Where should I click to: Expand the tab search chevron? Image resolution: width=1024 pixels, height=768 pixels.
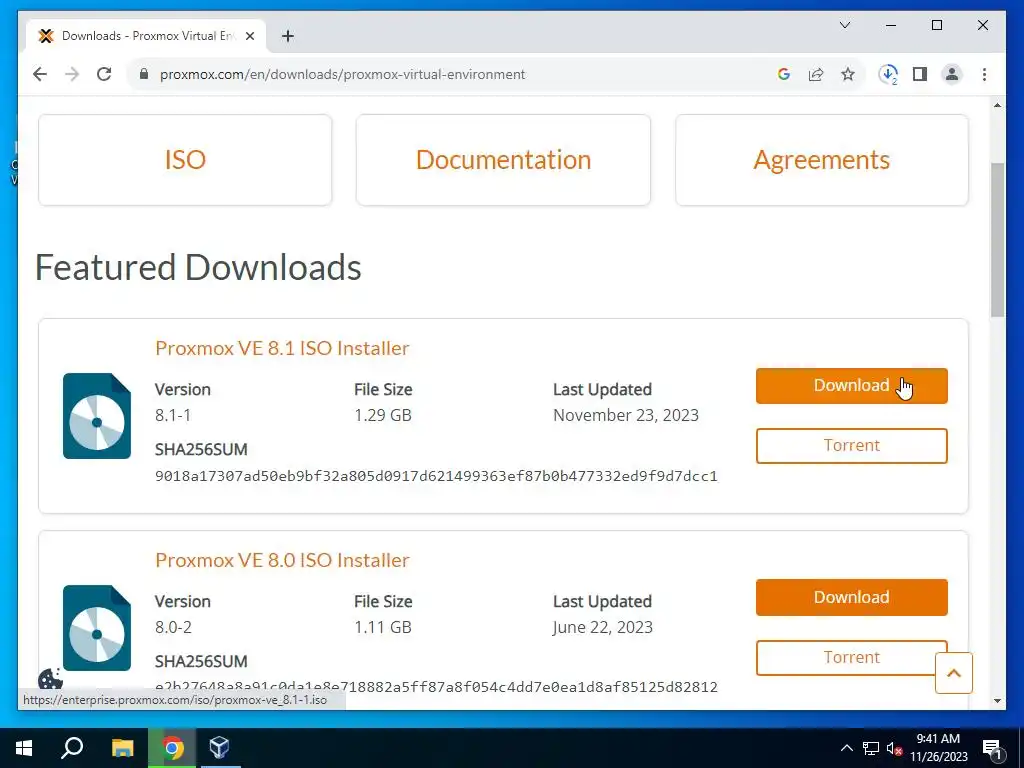(x=844, y=25)
